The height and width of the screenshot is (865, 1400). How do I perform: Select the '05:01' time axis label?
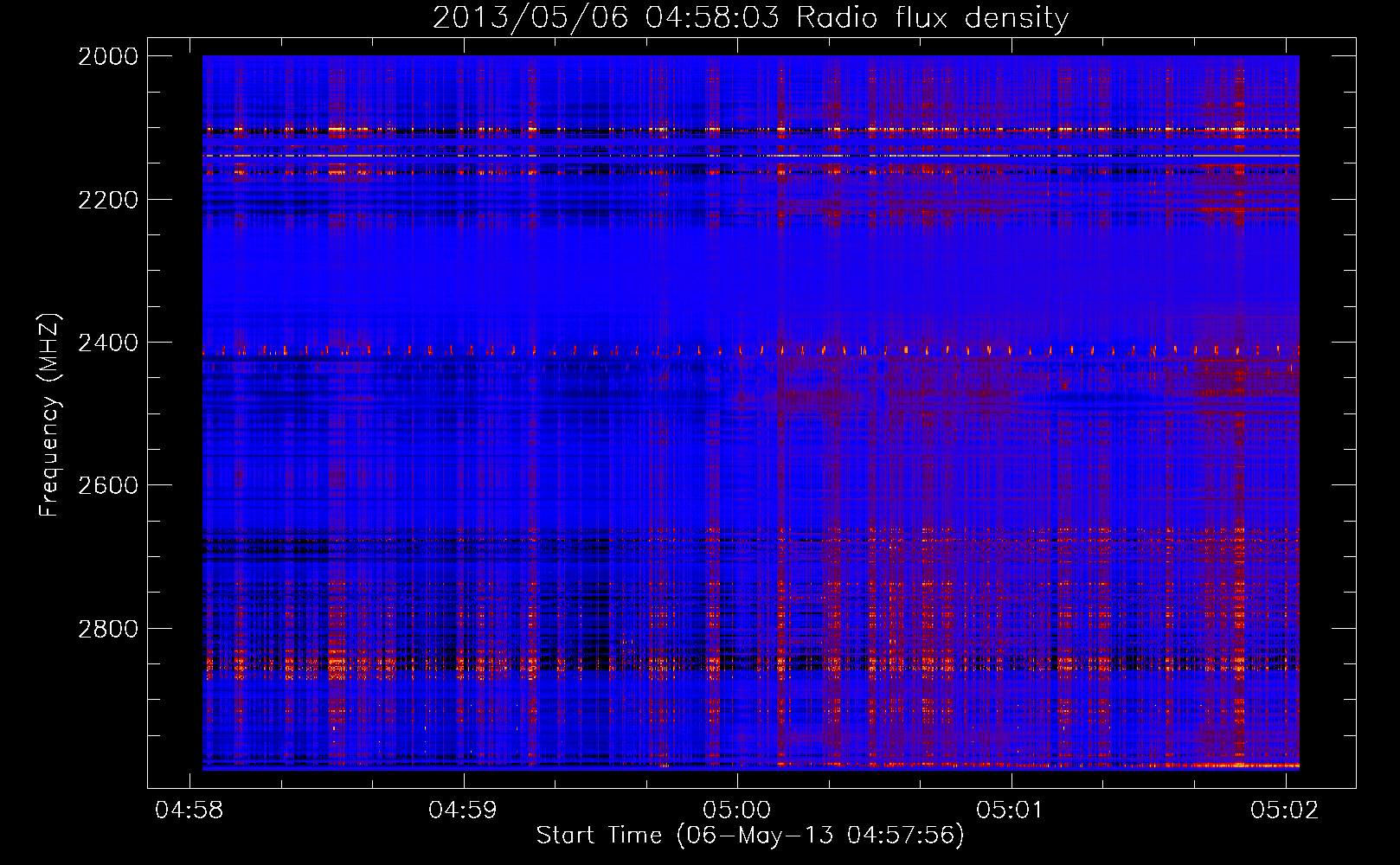pyautogui.click(x=1011, y=811)
